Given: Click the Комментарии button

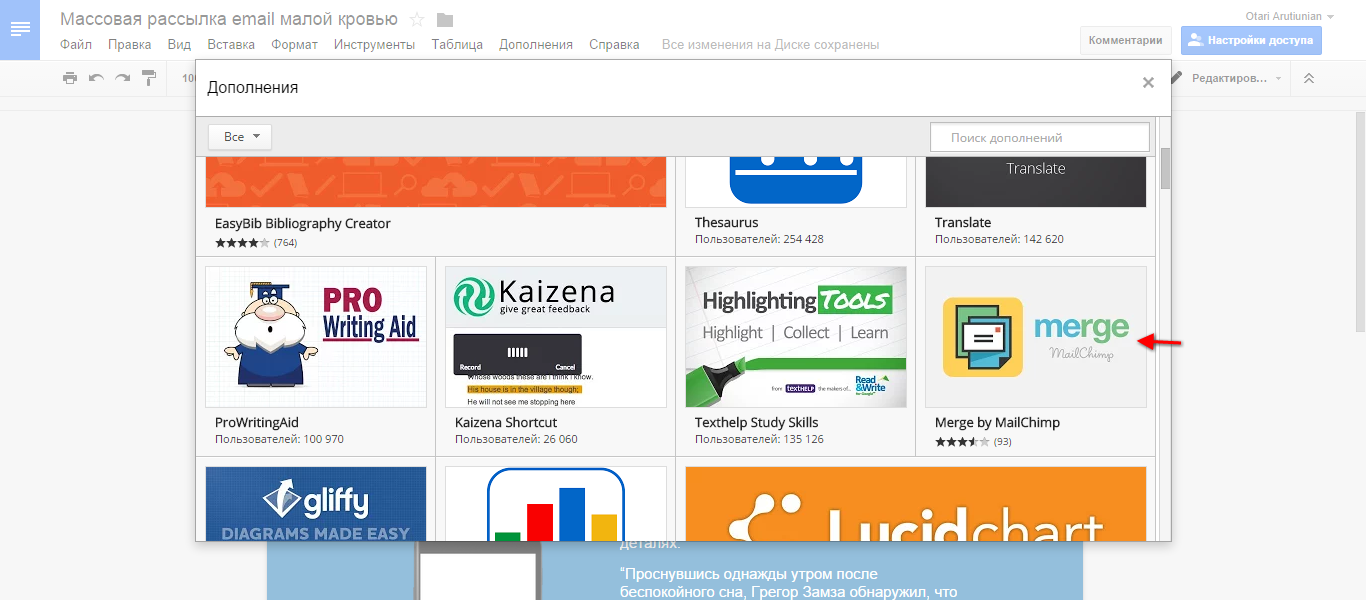Looking at the screenshot, I should (x=1126, y=40).
